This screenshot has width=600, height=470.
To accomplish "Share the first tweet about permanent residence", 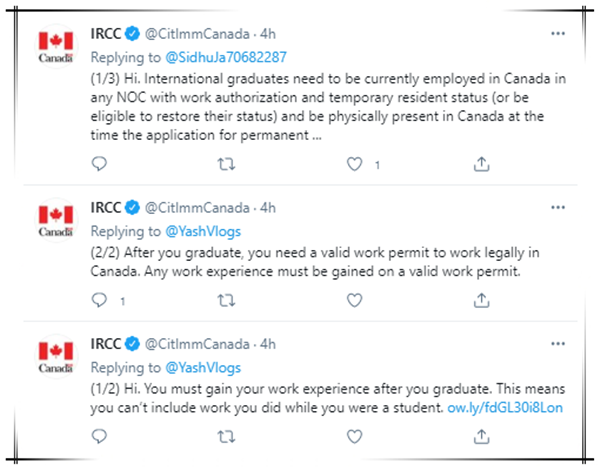I will click(481, 164).
